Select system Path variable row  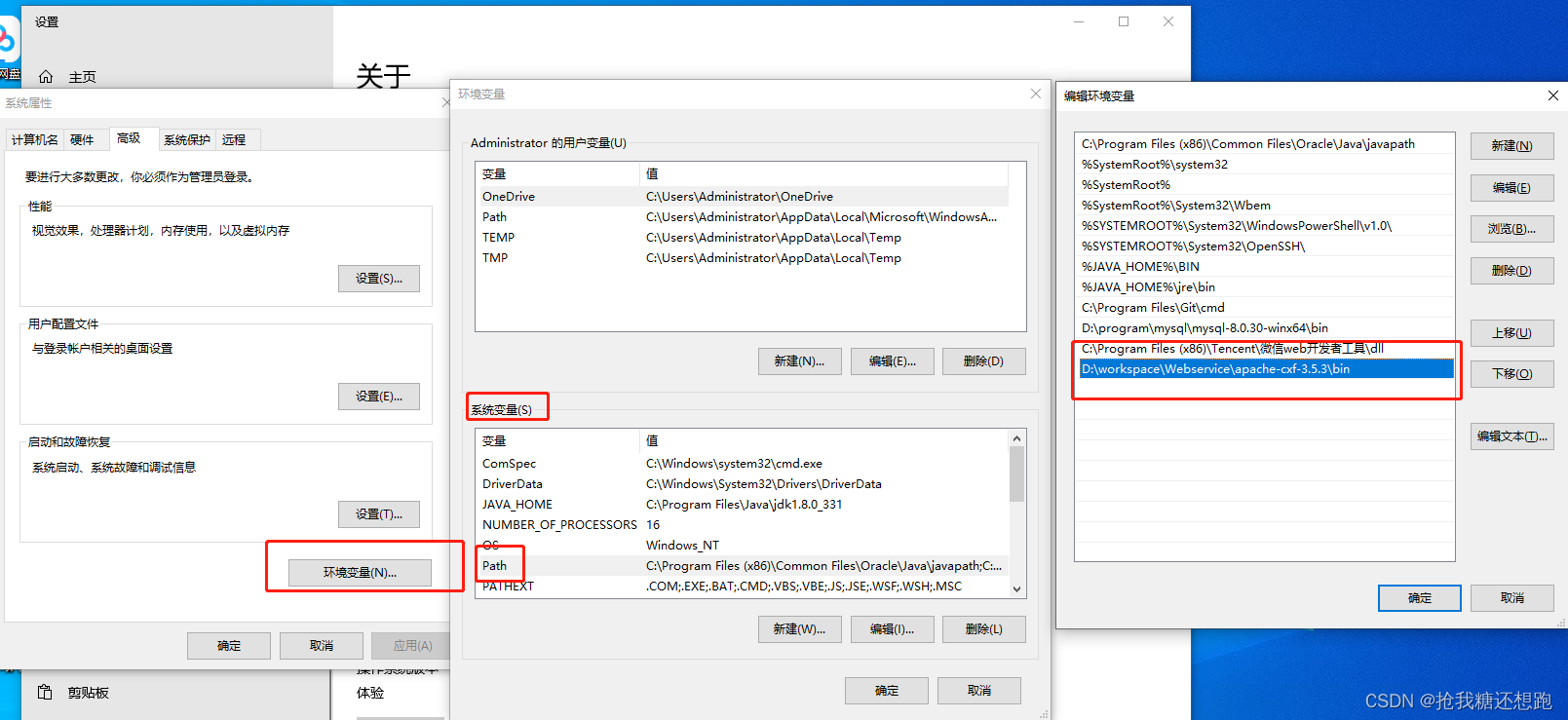click(743, 566)
